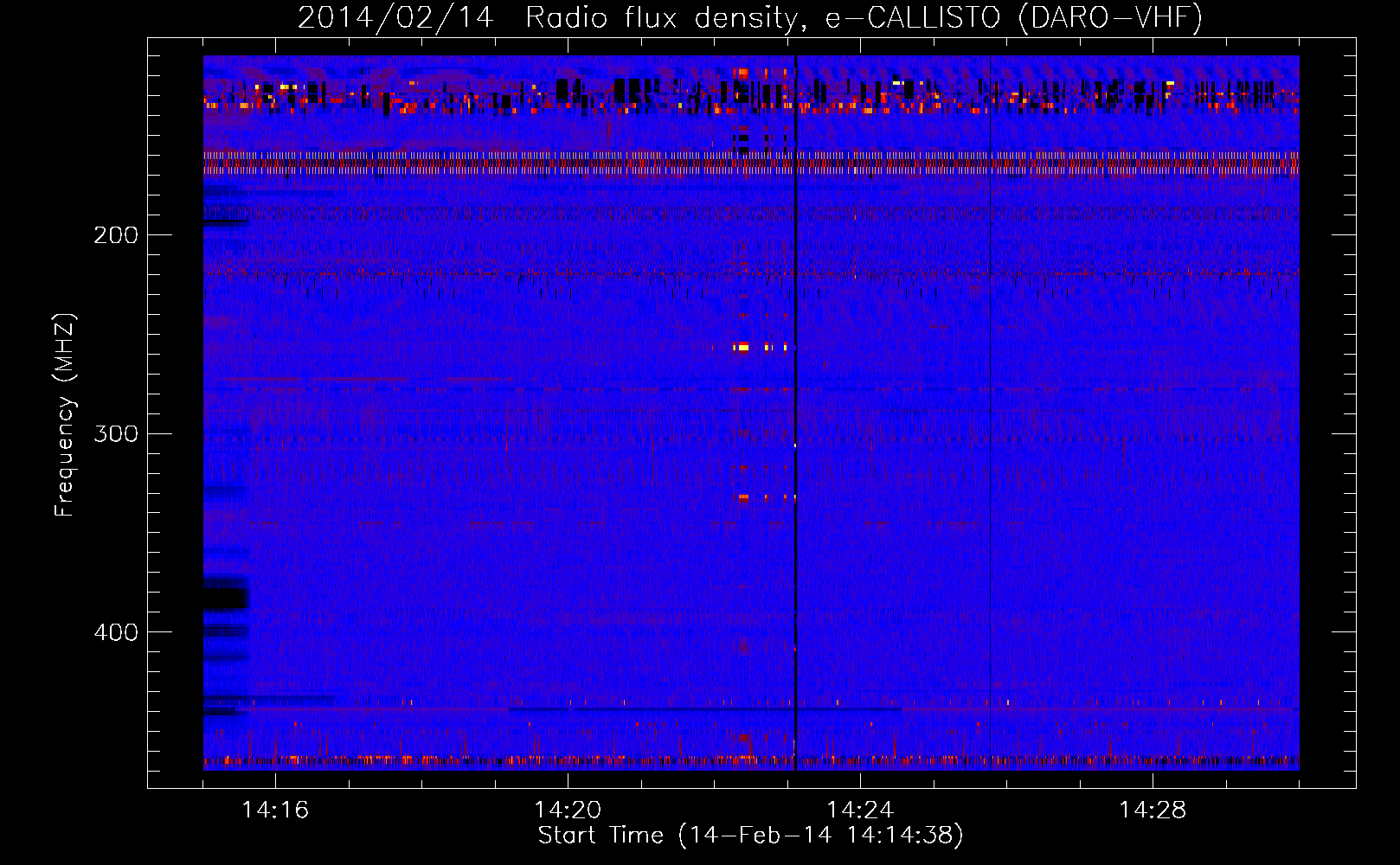This screenshot has height=865, width=1400.
Task: Click the Start Time axis caption
Action: (750, 836)
